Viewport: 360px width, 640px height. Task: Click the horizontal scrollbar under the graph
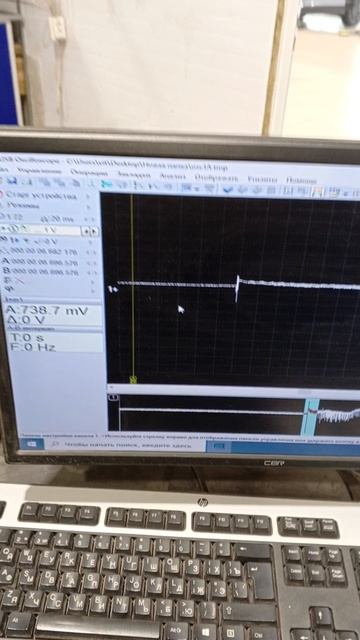click(233, 390)
